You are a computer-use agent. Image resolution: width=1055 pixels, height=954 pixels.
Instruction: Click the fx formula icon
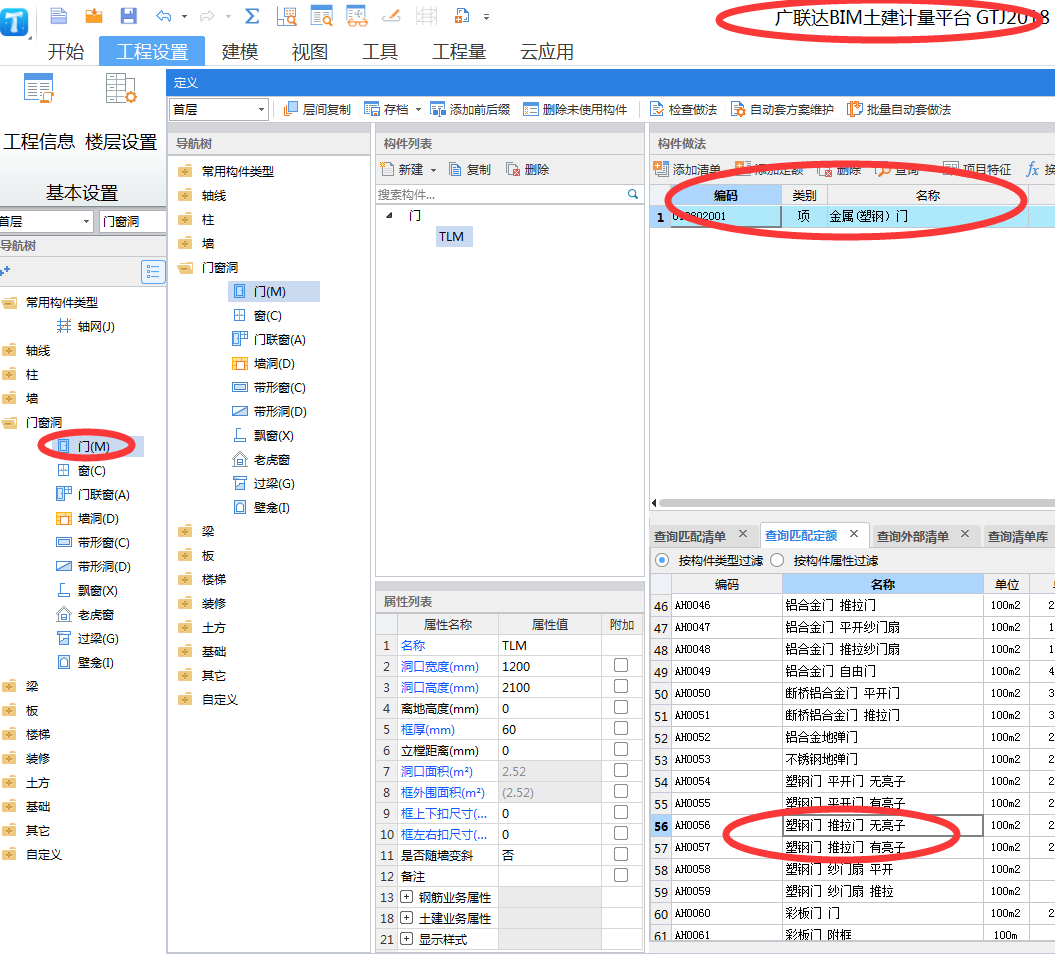1033,170
